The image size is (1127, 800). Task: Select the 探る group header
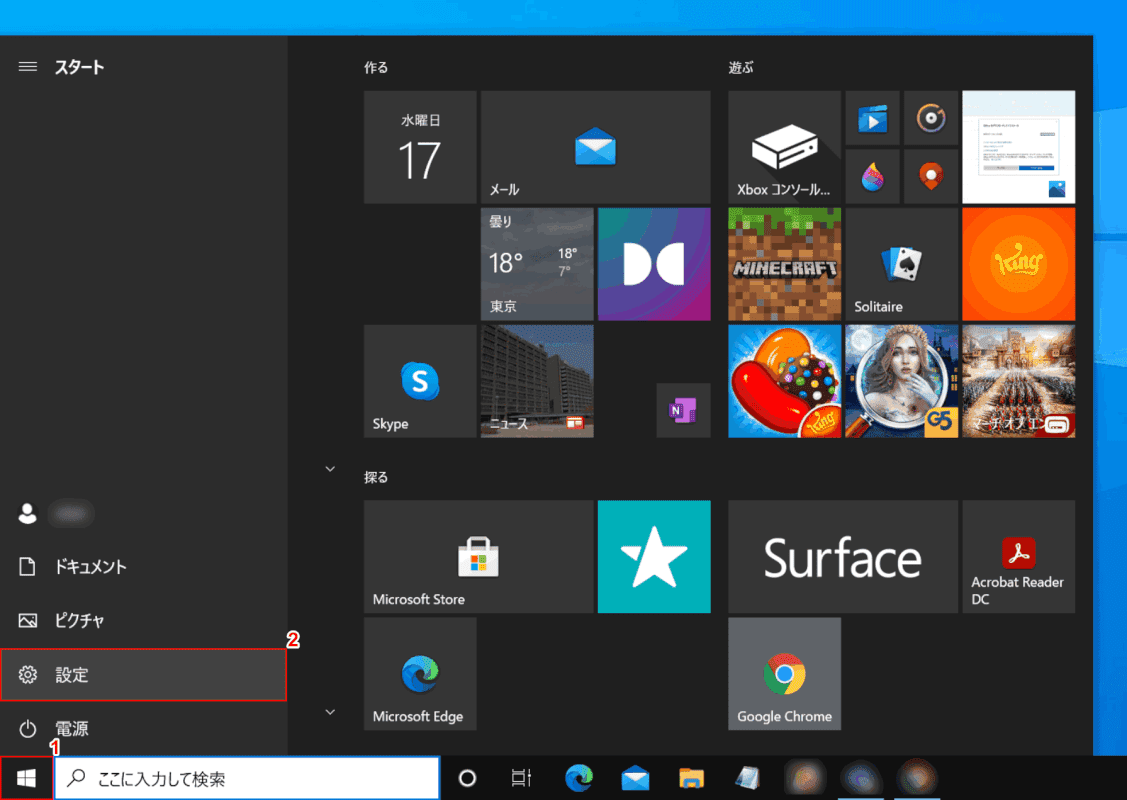(x=376, y=477)
